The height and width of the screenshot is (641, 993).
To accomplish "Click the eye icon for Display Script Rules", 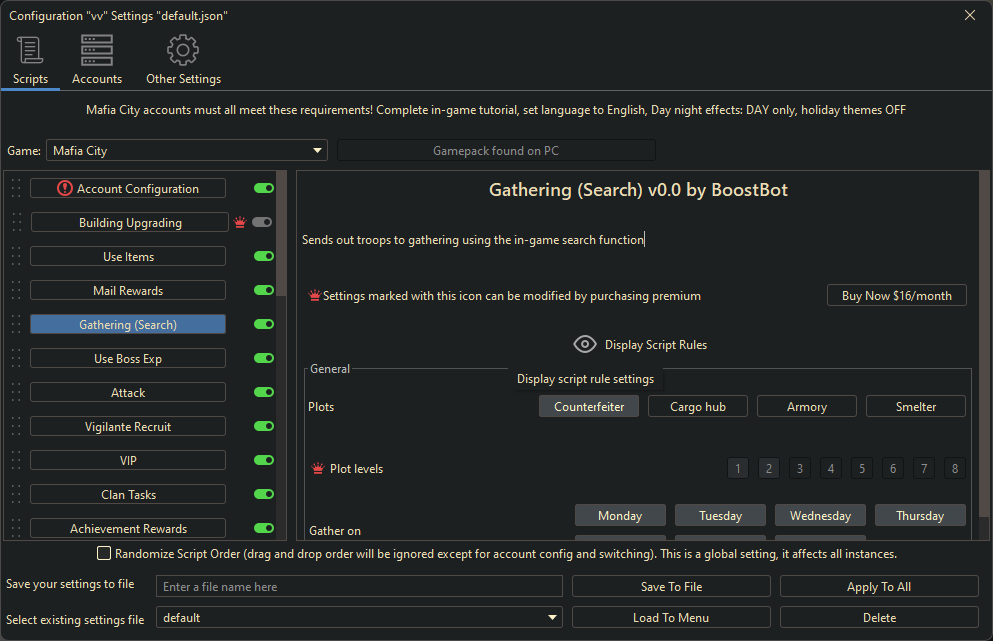I will point(585,345).
